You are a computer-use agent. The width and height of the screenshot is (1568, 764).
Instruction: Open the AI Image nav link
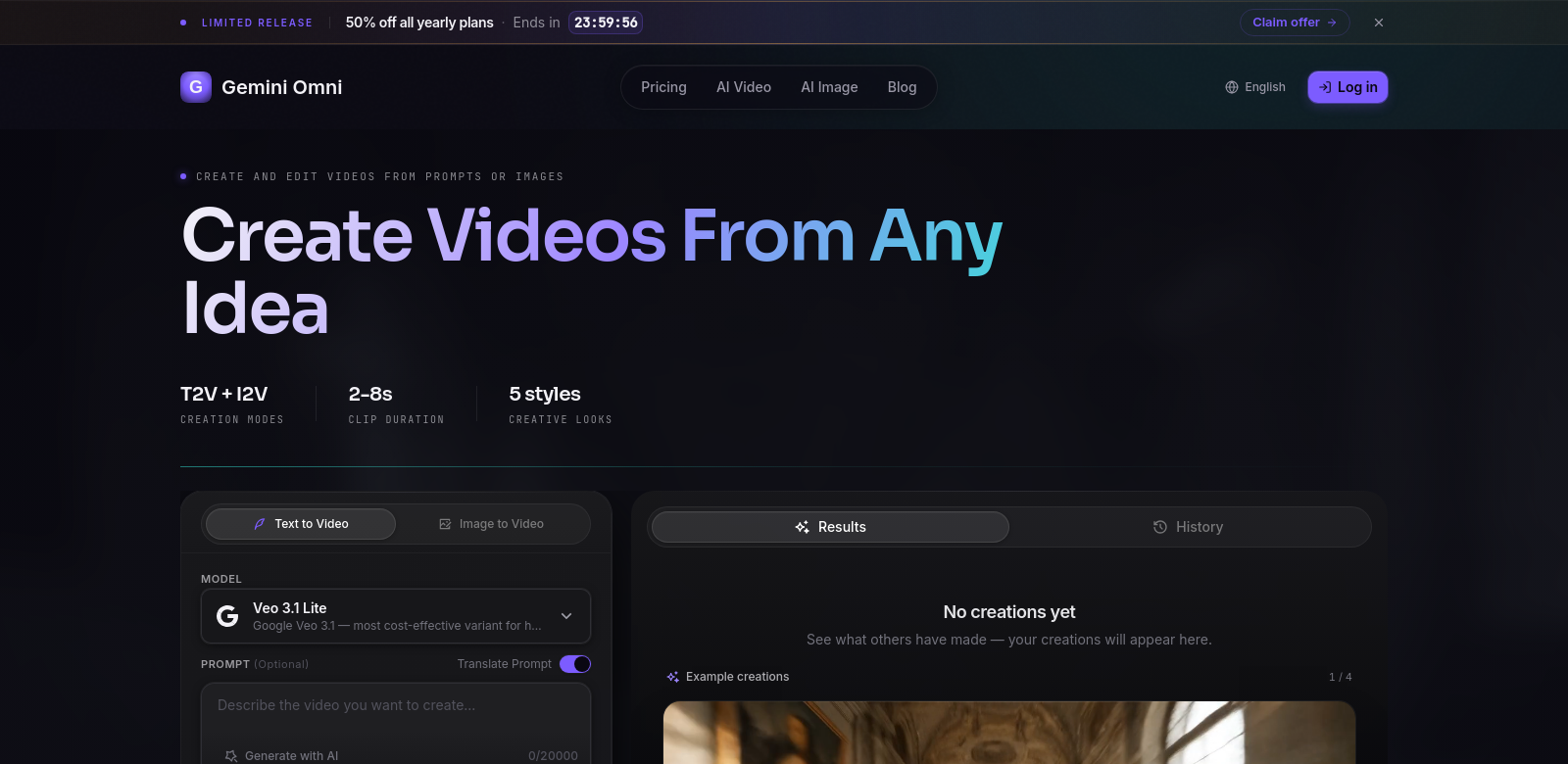tap(829, 87)
